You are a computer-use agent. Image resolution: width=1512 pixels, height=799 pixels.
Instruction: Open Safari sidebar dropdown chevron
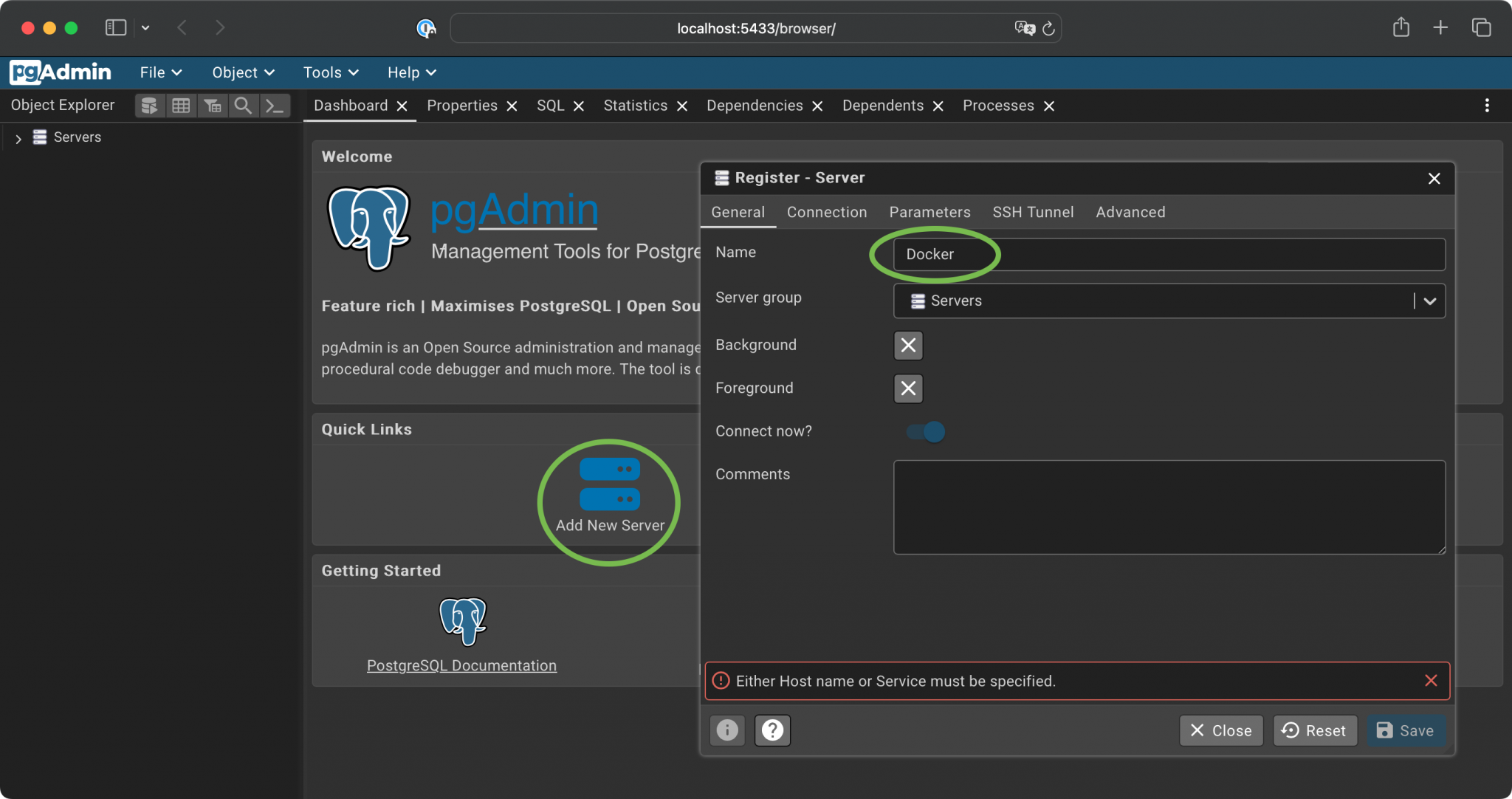point(145,28)
